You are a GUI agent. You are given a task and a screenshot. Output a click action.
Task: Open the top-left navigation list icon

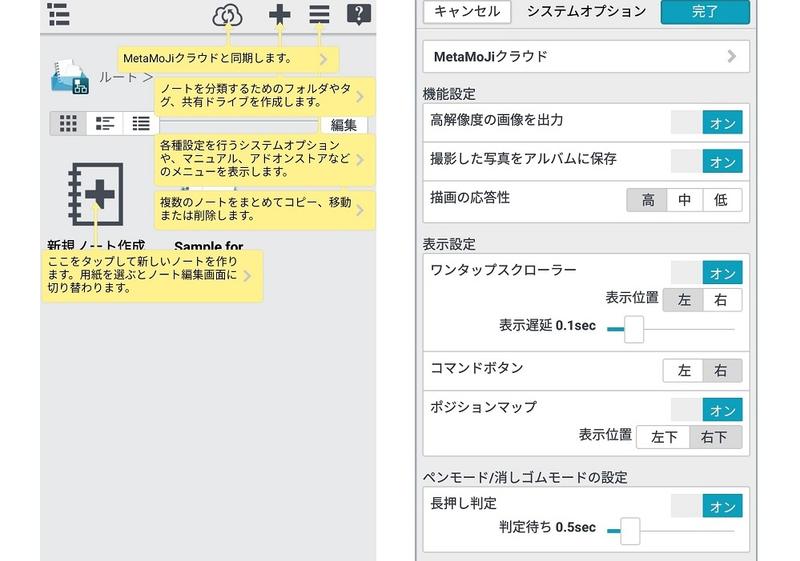[58, 15]
